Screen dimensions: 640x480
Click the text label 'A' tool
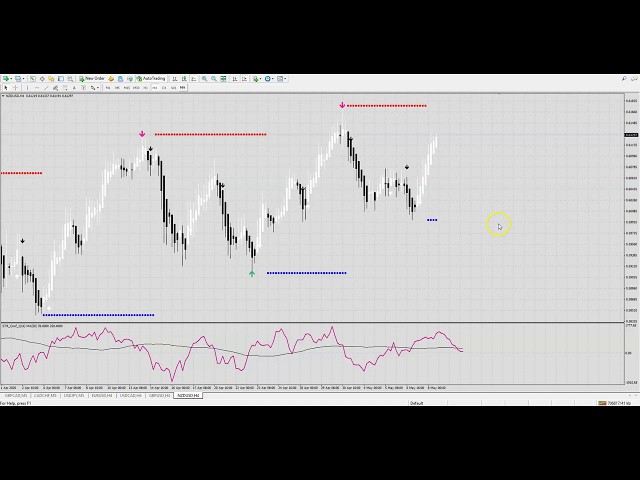pyautogui.click(x=76, y=87)
